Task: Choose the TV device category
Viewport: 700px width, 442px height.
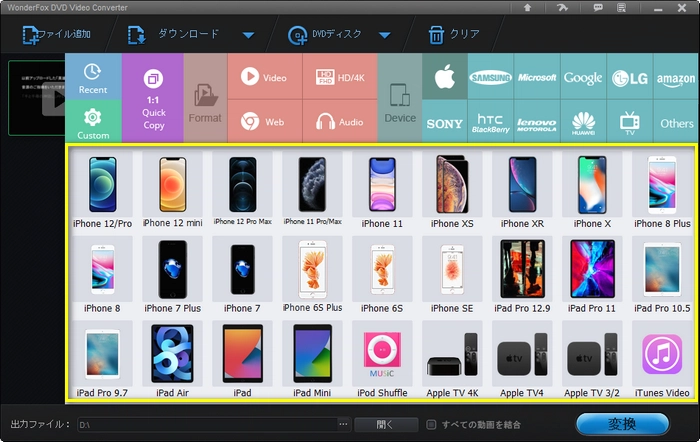Action: point(630,122)
